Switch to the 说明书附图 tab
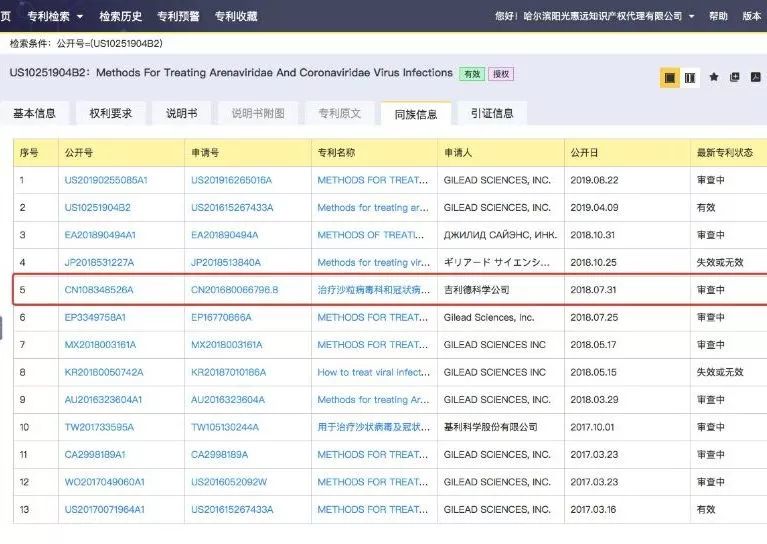 point(258,113)
